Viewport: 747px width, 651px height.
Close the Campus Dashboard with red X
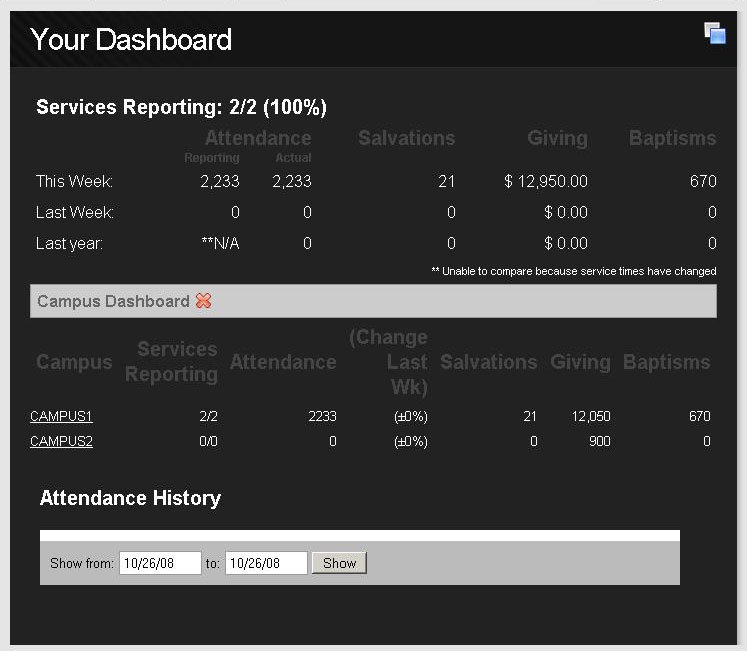tap(203, 301)
